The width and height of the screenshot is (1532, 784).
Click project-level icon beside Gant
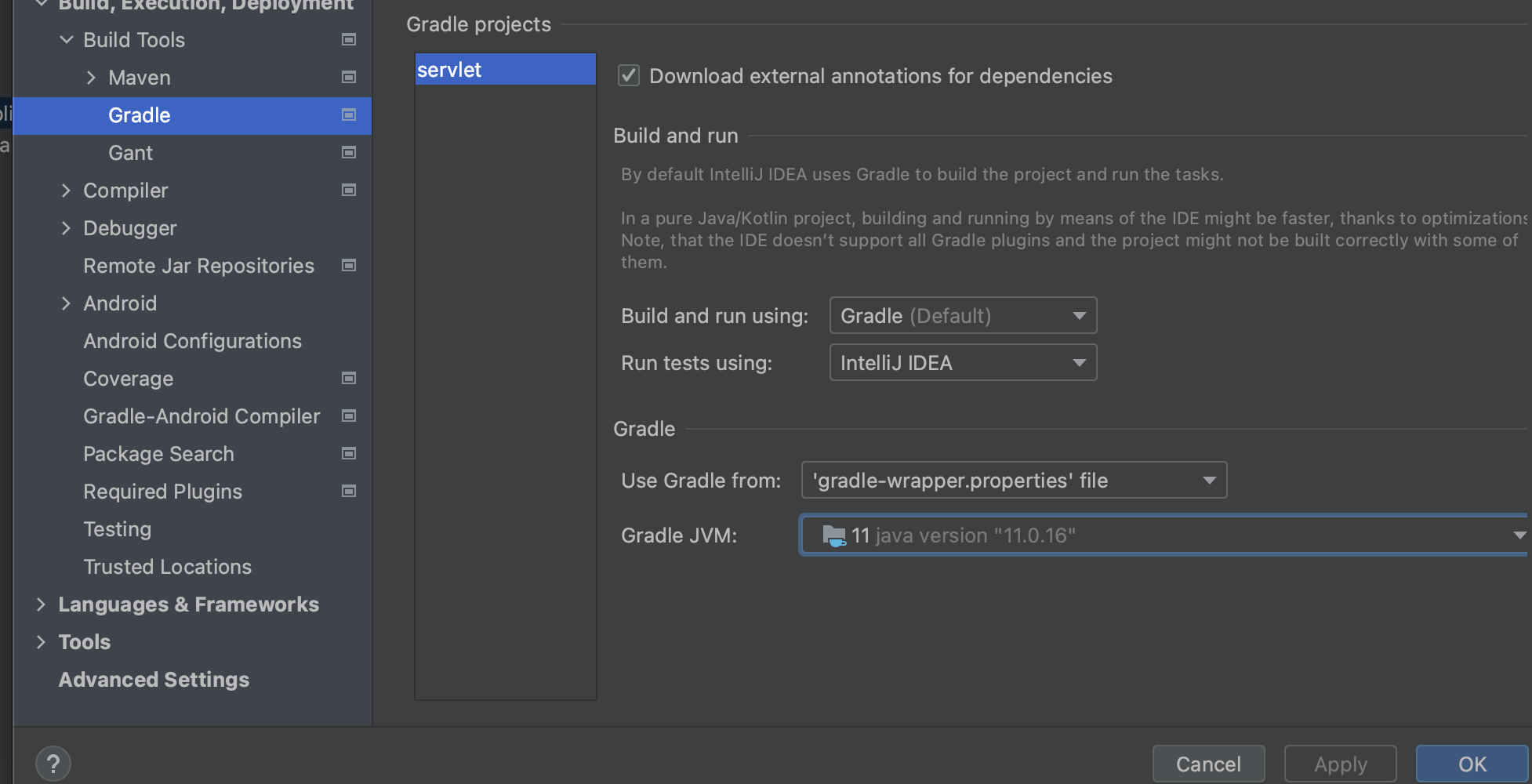(349, 152)
